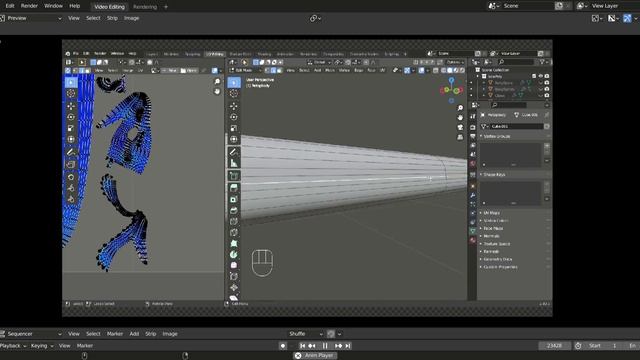Viewport: 640px width, 360px height.
Task: Pause the animation playback
Action: [325, 346]
